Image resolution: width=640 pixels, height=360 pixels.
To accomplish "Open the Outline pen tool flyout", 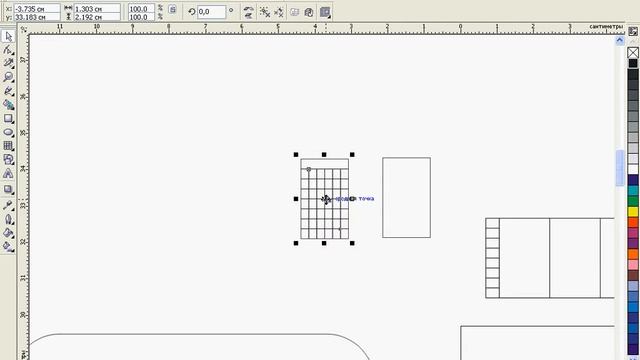I will pyautogui.click(x=8, y=219).
